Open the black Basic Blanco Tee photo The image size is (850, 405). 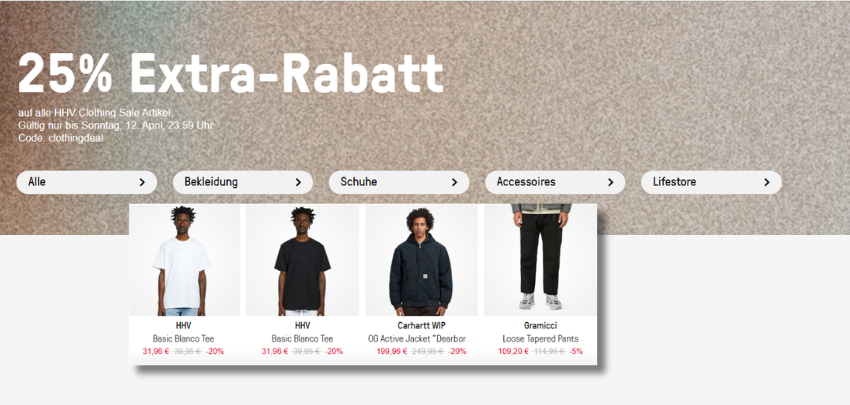tap(302, 260)
